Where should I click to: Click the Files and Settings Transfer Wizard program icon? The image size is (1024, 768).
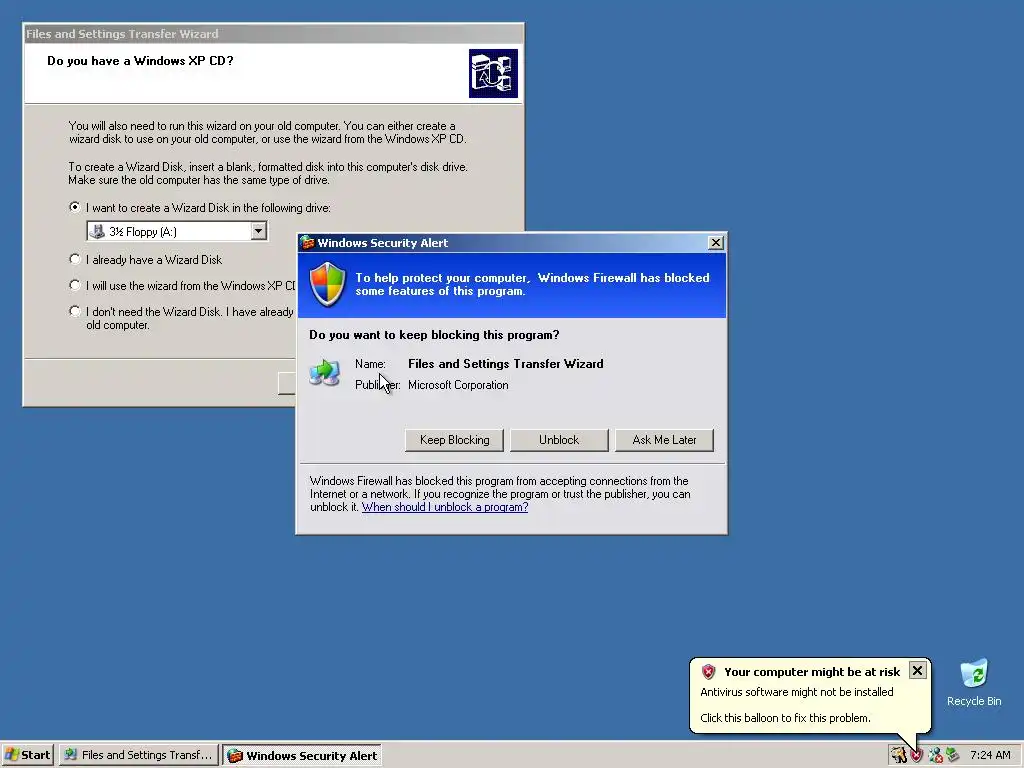tap(325, 373)
